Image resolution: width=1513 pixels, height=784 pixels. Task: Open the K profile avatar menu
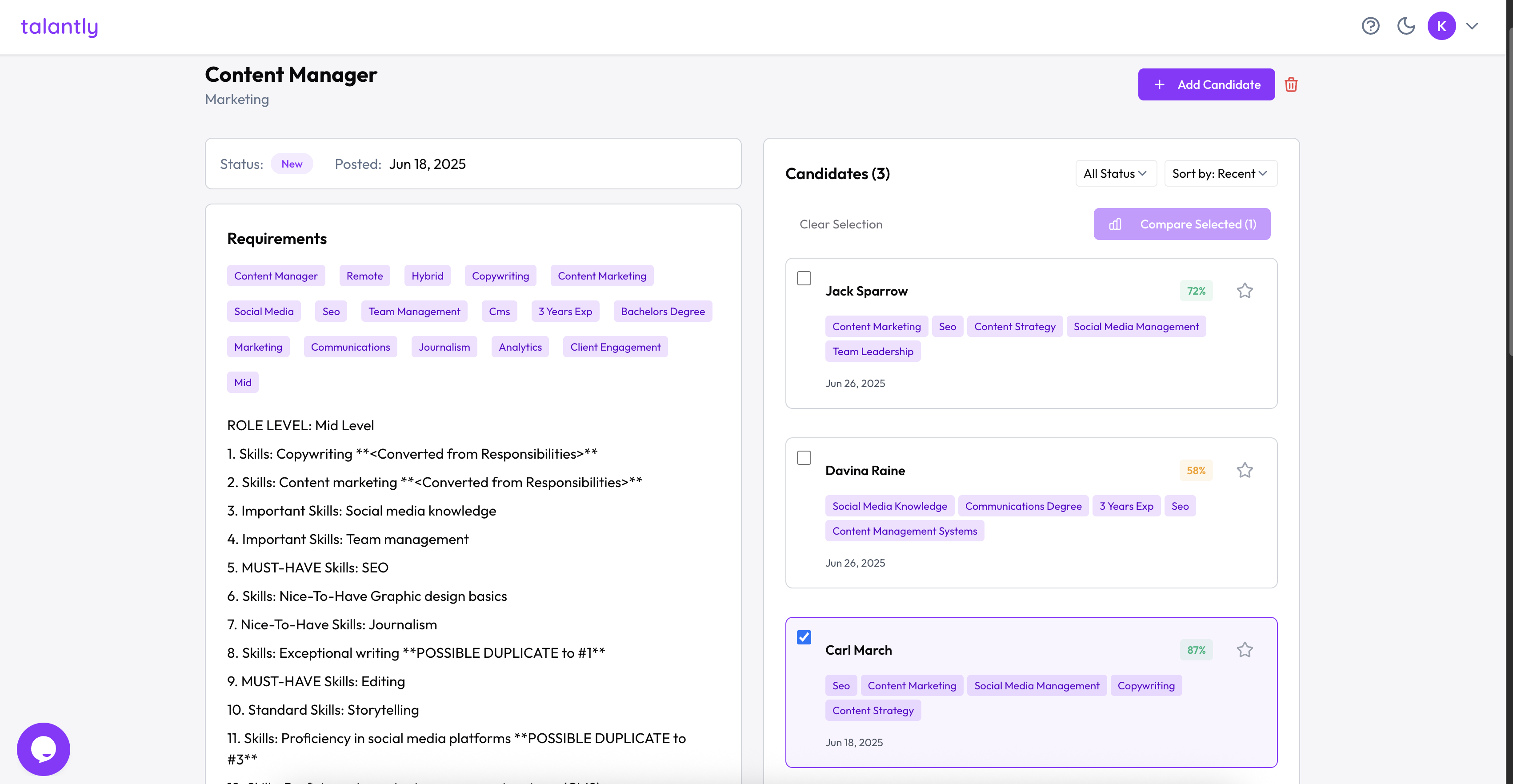[1442, 26]
